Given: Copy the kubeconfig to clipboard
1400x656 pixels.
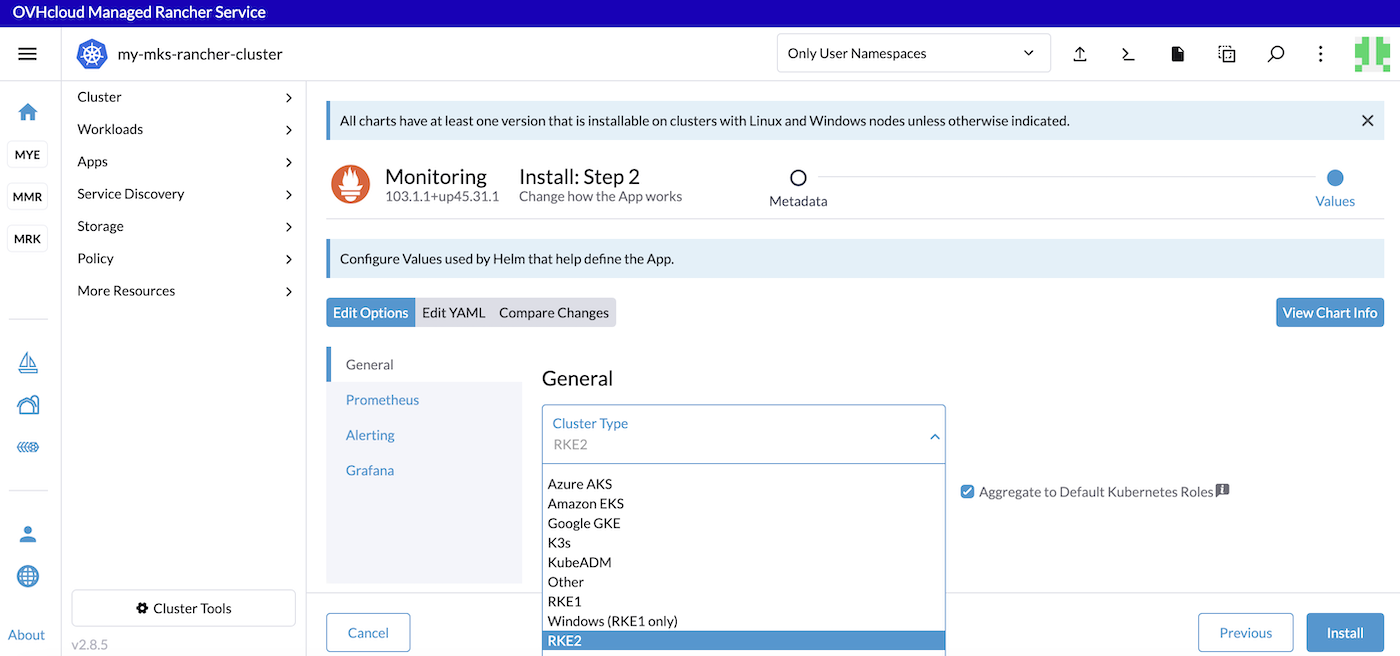Looking at the screenshot, I should click(1226, 54).
